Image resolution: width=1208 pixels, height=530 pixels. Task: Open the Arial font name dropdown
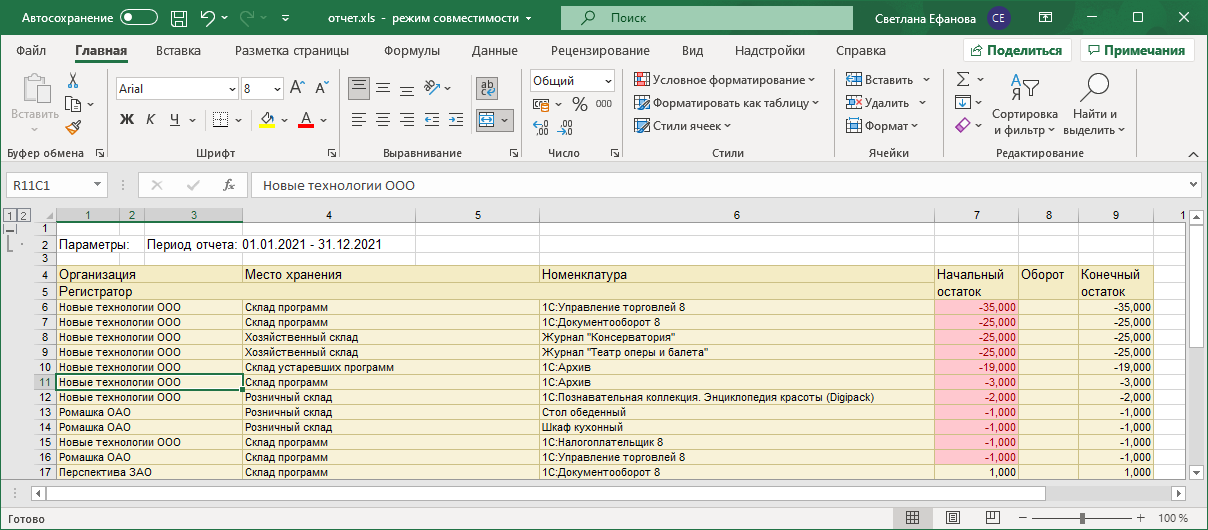(231, 89)
